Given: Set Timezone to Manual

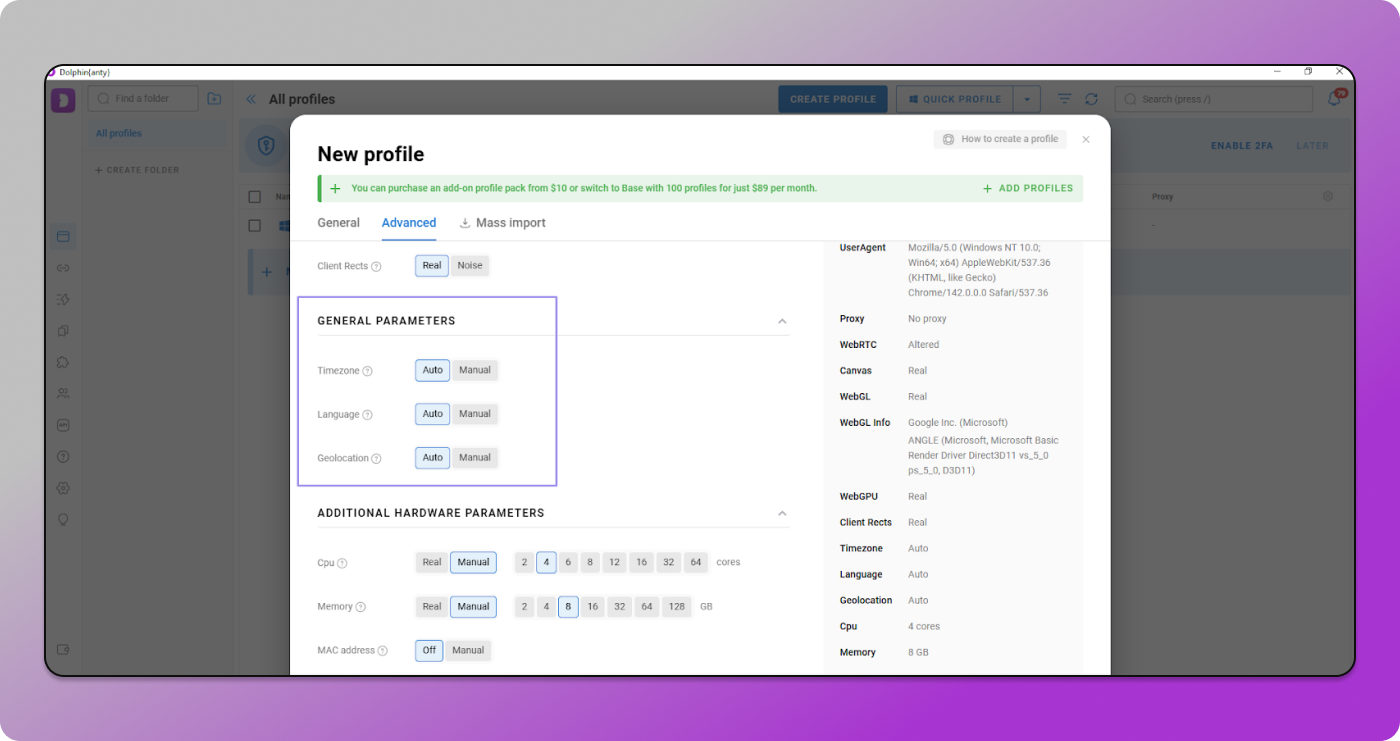Looking at the screenshot, I should (474, 370).
